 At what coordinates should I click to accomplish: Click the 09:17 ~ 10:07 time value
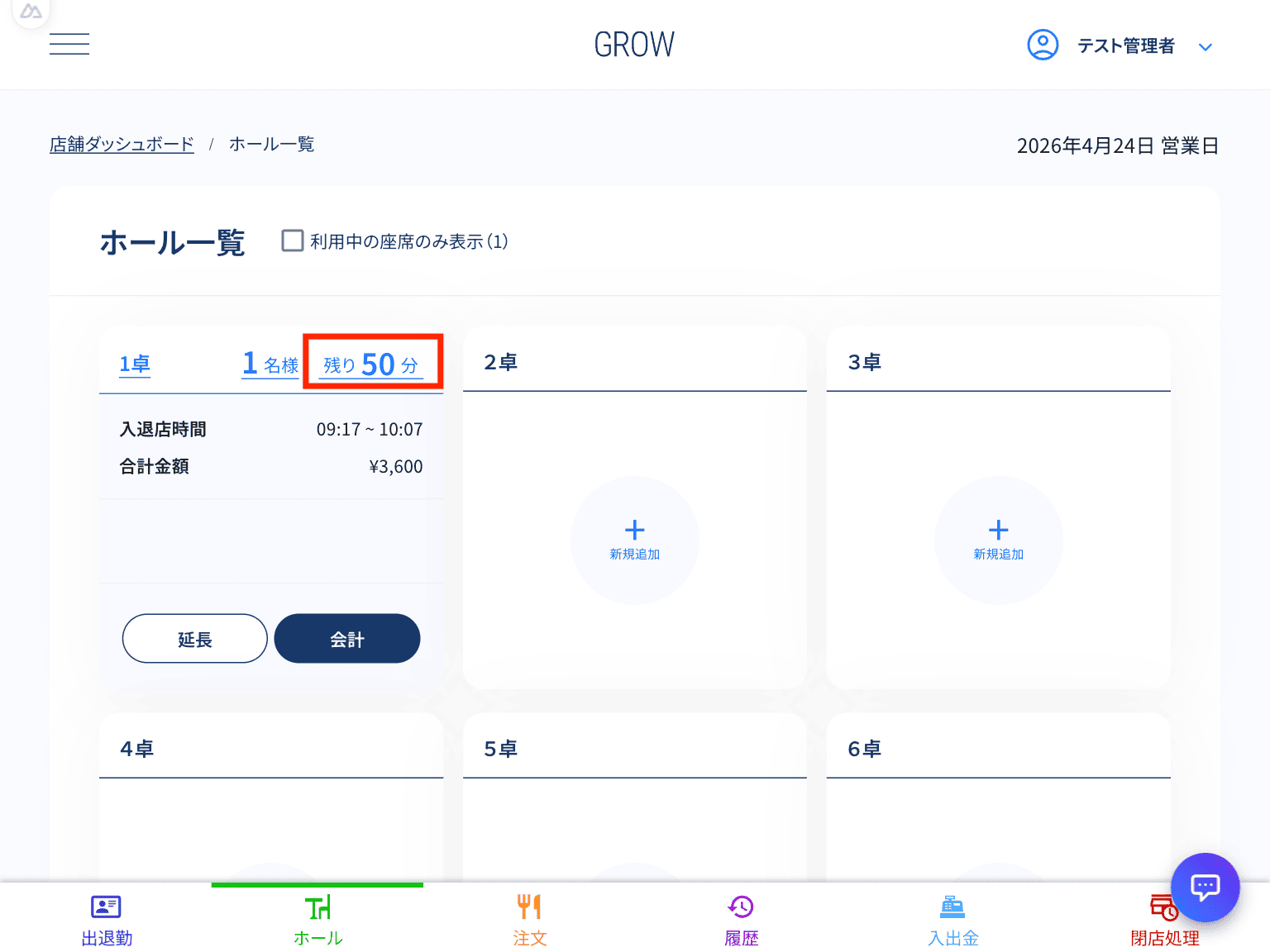(x=370, y=430)
